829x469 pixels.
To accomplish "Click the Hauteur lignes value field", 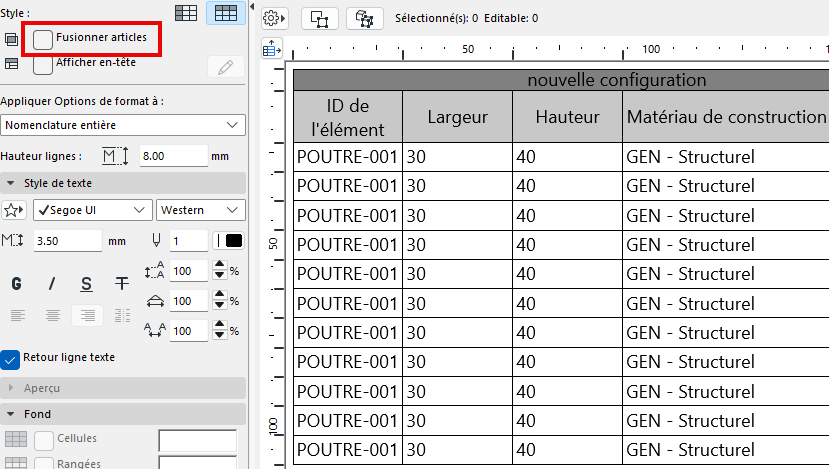I will tap(172, 156).
